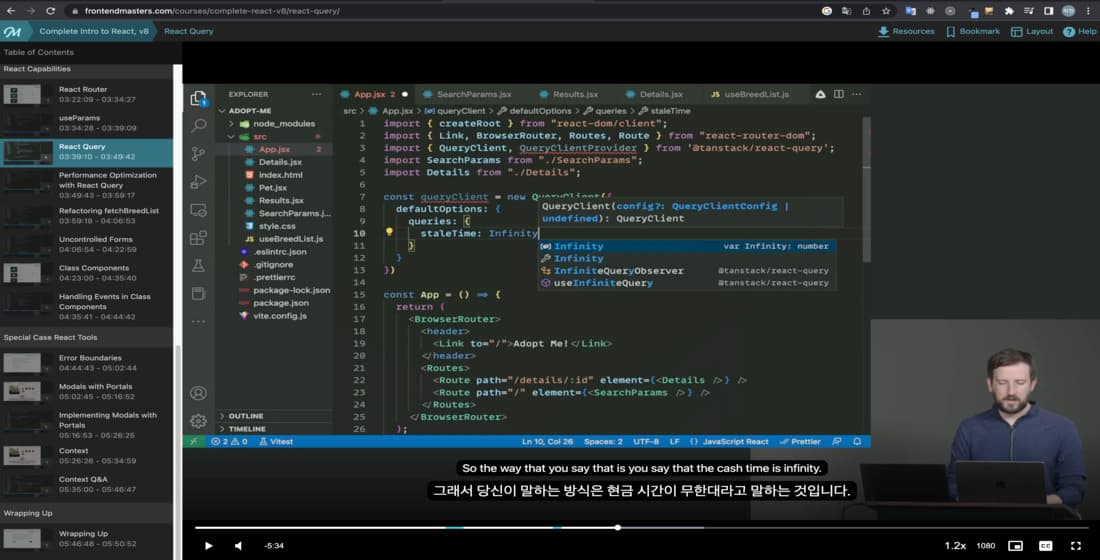Click the errors and warnings status indicator
This screenshot has width=1100, height=560.
[229, 441]
